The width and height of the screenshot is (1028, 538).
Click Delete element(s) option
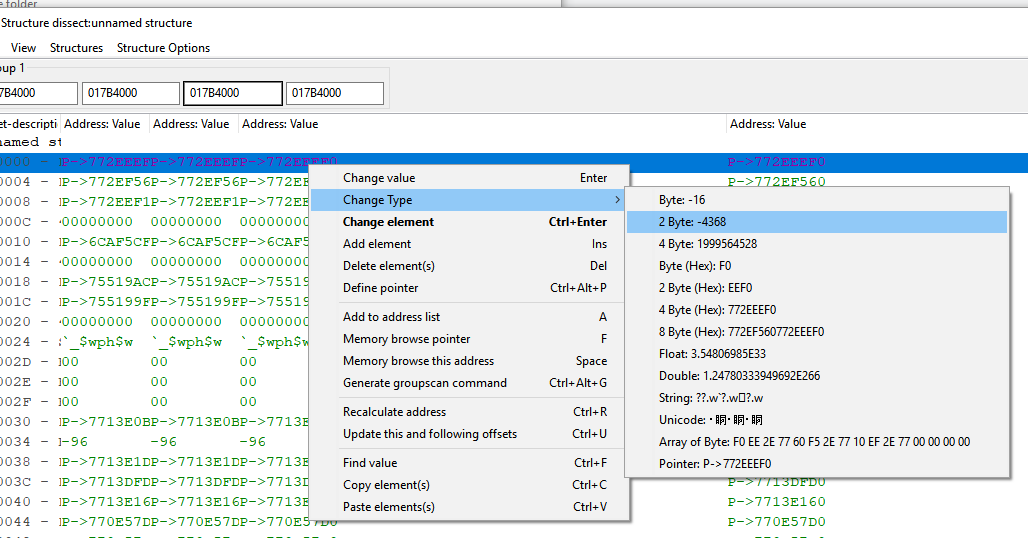[x=388, y=266]
